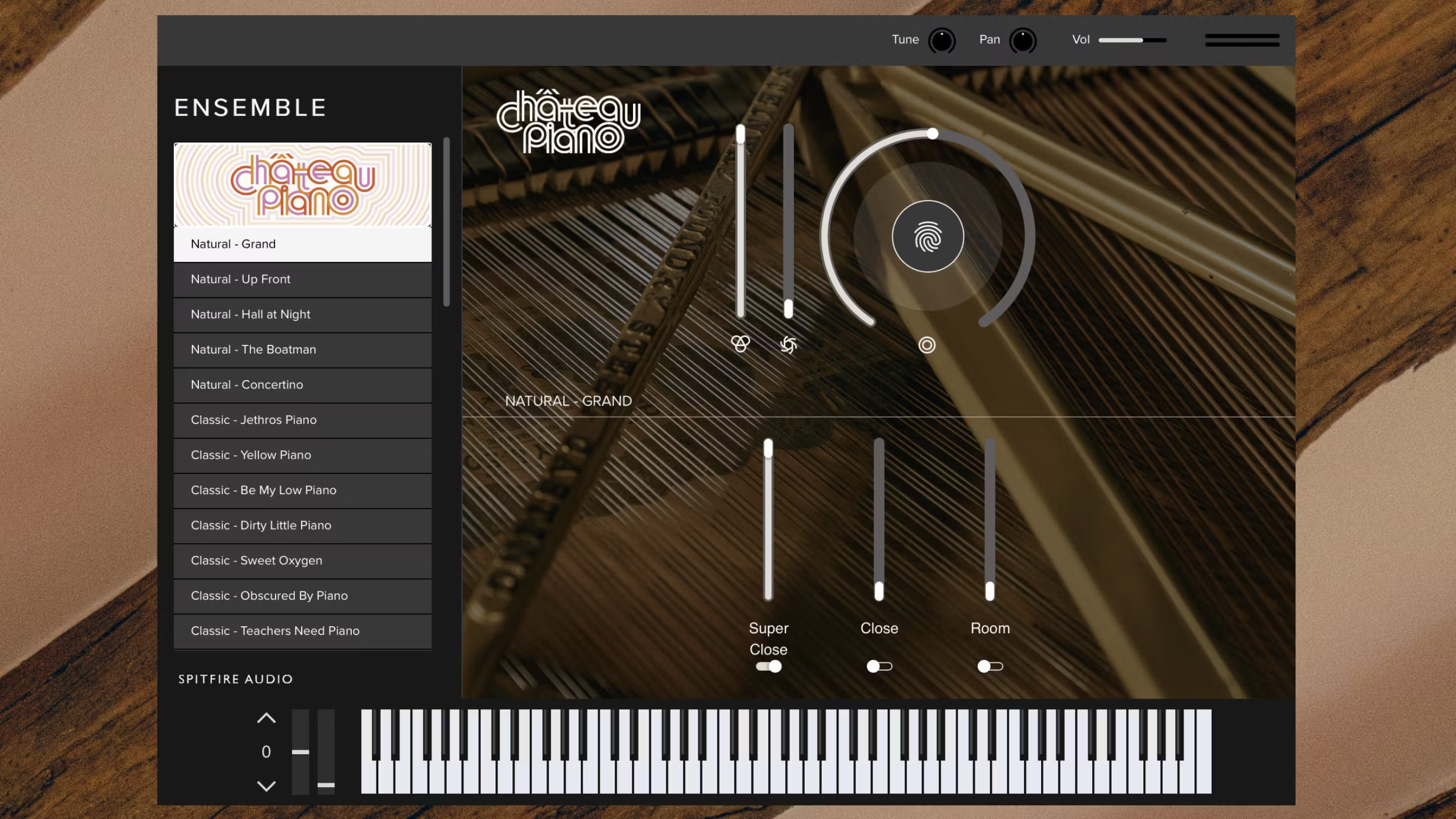Click the Vol slider in the top bar
Screen dimensions: 1456x819
(x=1132, y=40)
